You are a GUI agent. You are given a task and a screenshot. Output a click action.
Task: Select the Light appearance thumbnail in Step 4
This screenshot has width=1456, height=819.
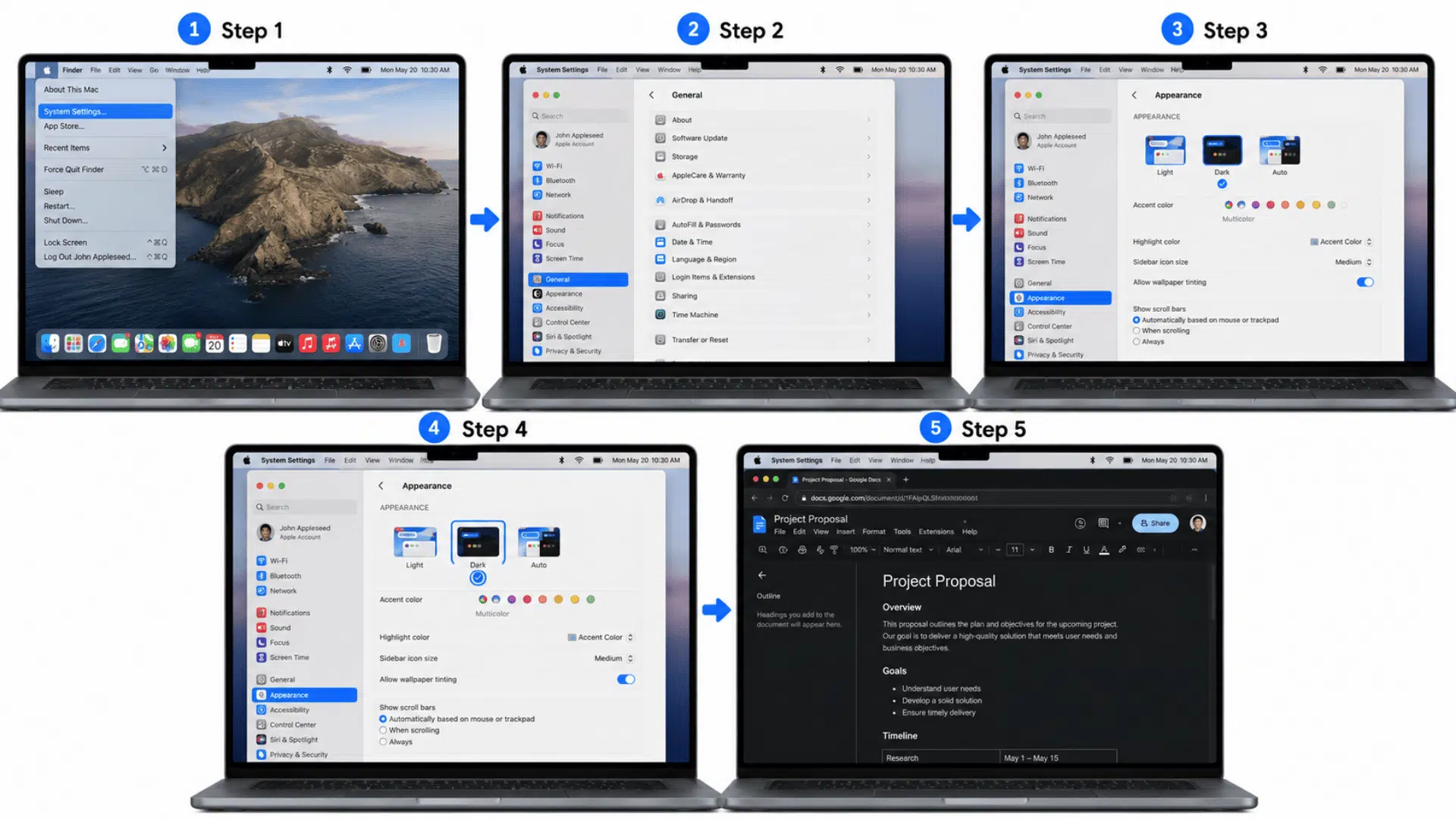pyautogui.click(x=415, y=542)
